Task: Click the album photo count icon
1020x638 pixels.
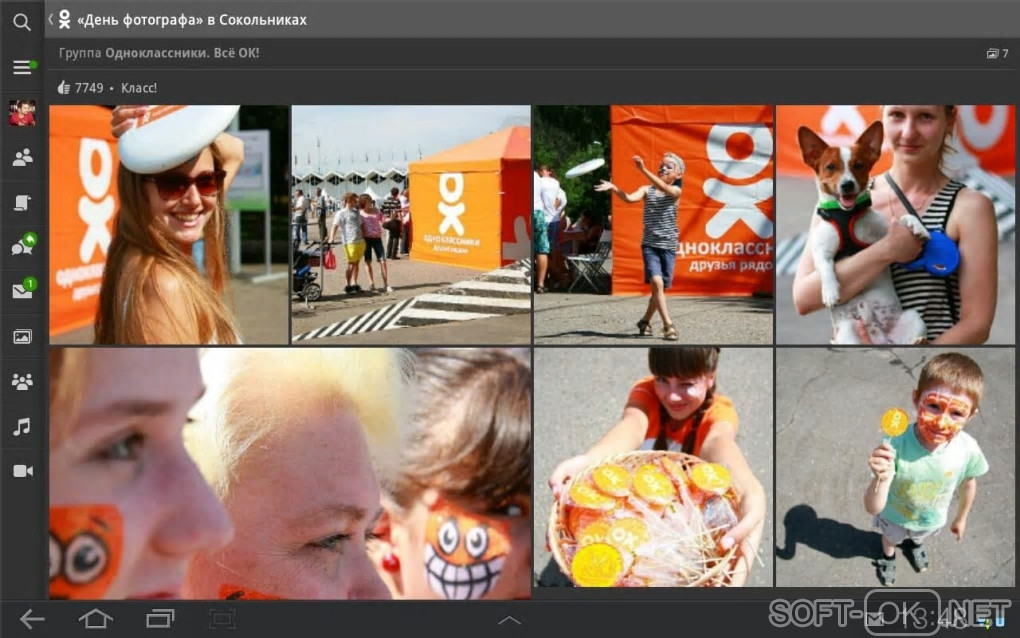Action: [992, 53]
